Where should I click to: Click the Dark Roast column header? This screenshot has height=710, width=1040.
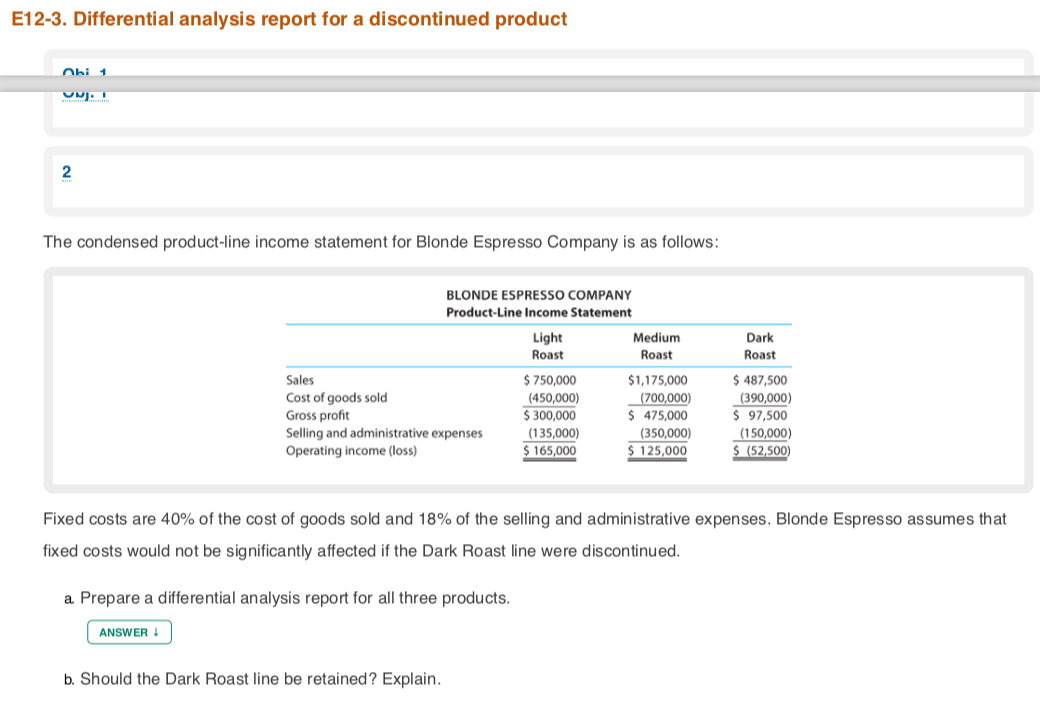(x=759, y=346)
